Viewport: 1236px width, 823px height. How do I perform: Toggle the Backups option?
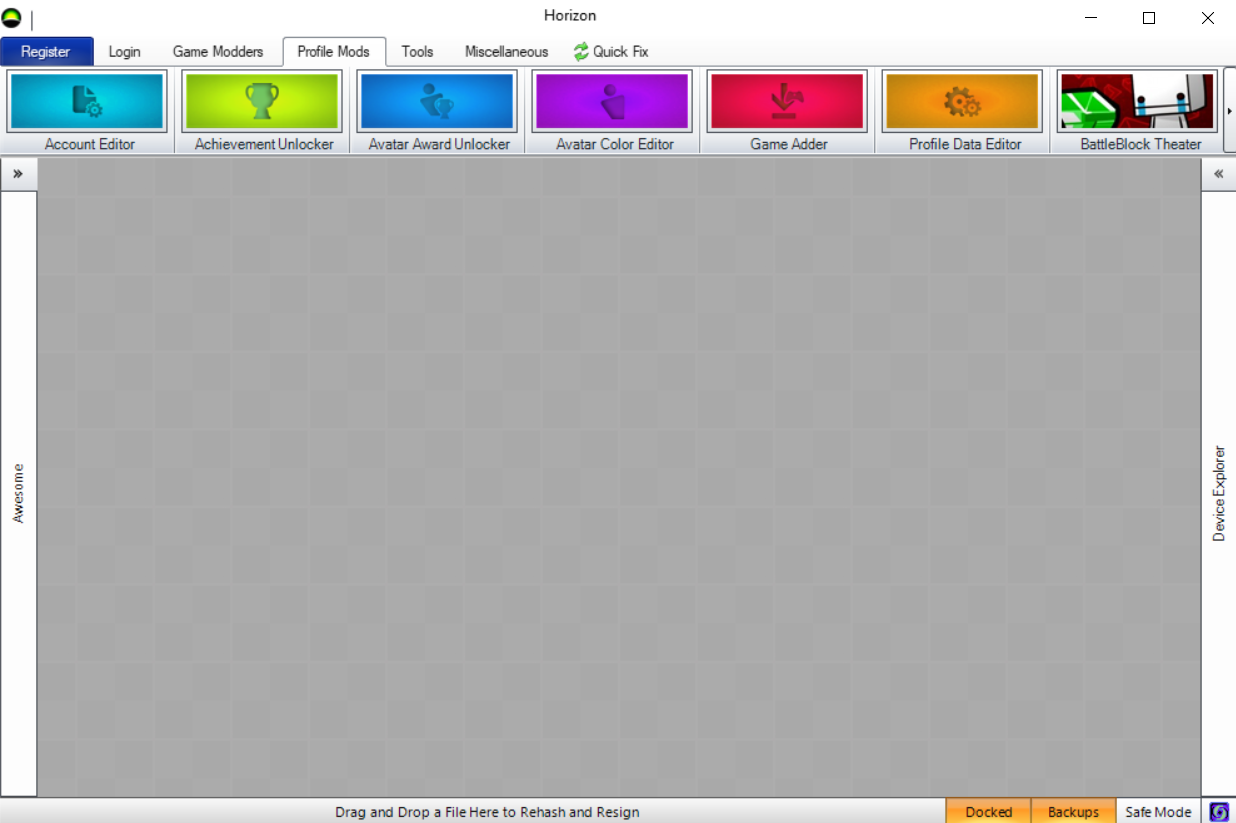pyautogui.click(x=1072, y=812)
